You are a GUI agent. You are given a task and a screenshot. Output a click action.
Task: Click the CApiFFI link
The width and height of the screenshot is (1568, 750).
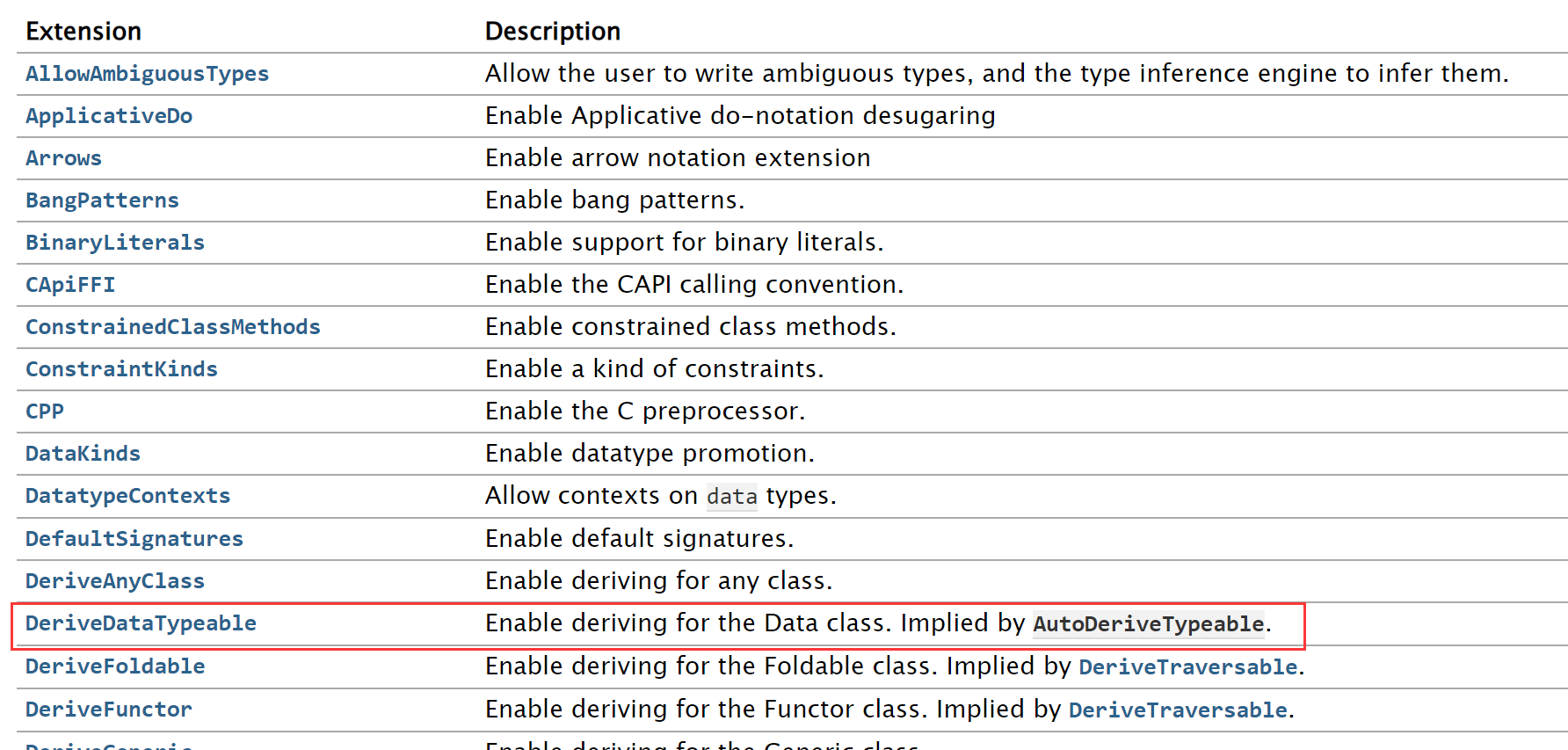coord(70,285)
